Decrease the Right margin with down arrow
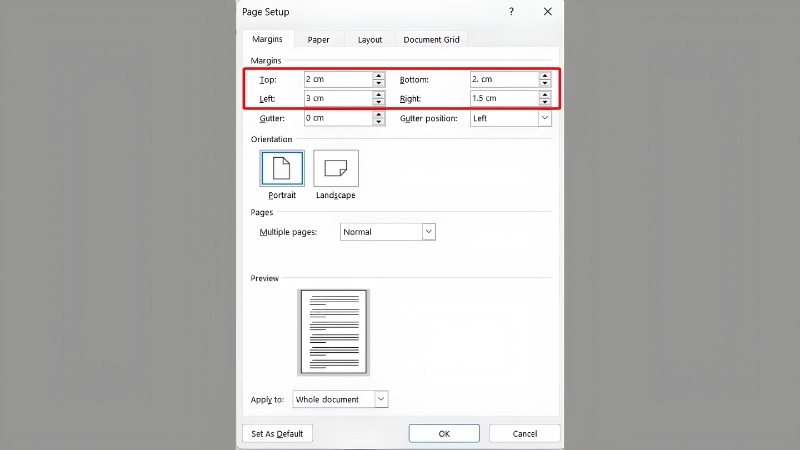Image resolution: width=800 pixels, height=450 pixels. click(x=544, y=102)
